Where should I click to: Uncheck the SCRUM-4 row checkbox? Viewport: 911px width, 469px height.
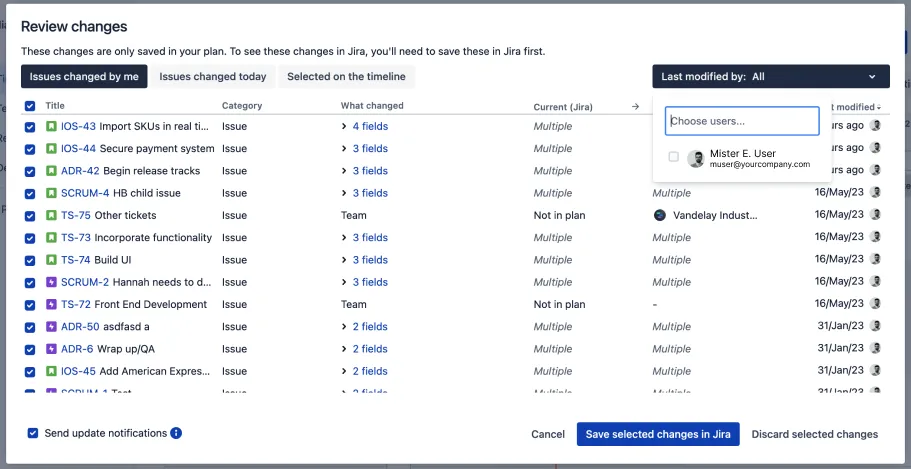tap(30, 194)
